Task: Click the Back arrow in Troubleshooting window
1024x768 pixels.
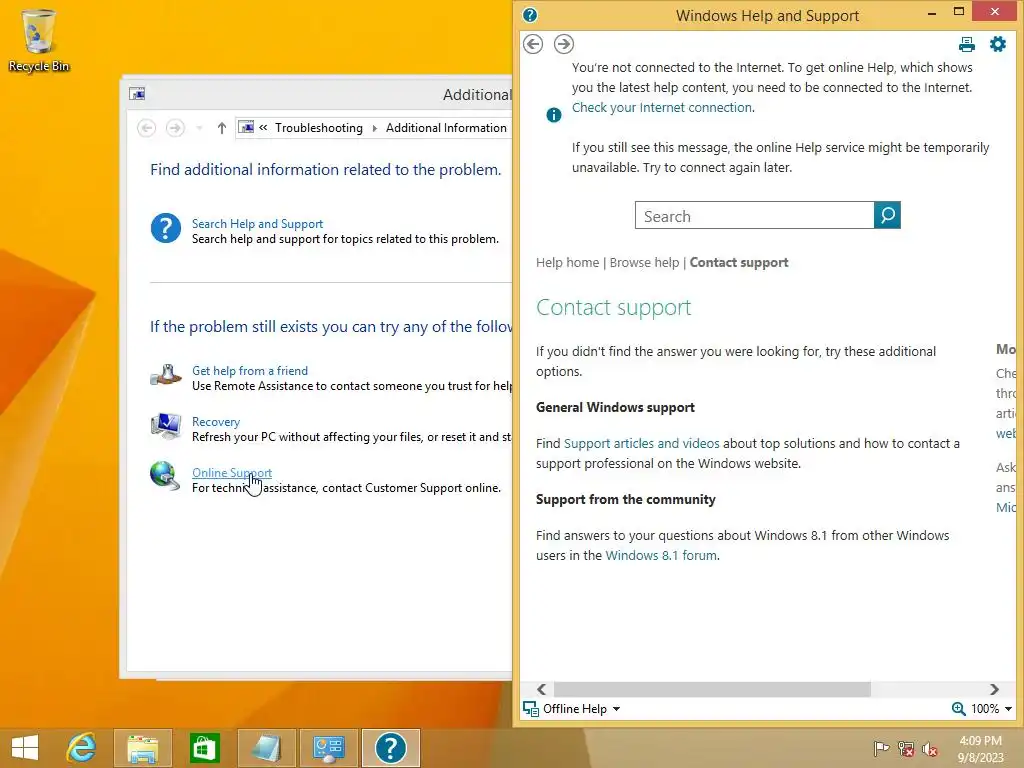Action: [x=146, y=128]
